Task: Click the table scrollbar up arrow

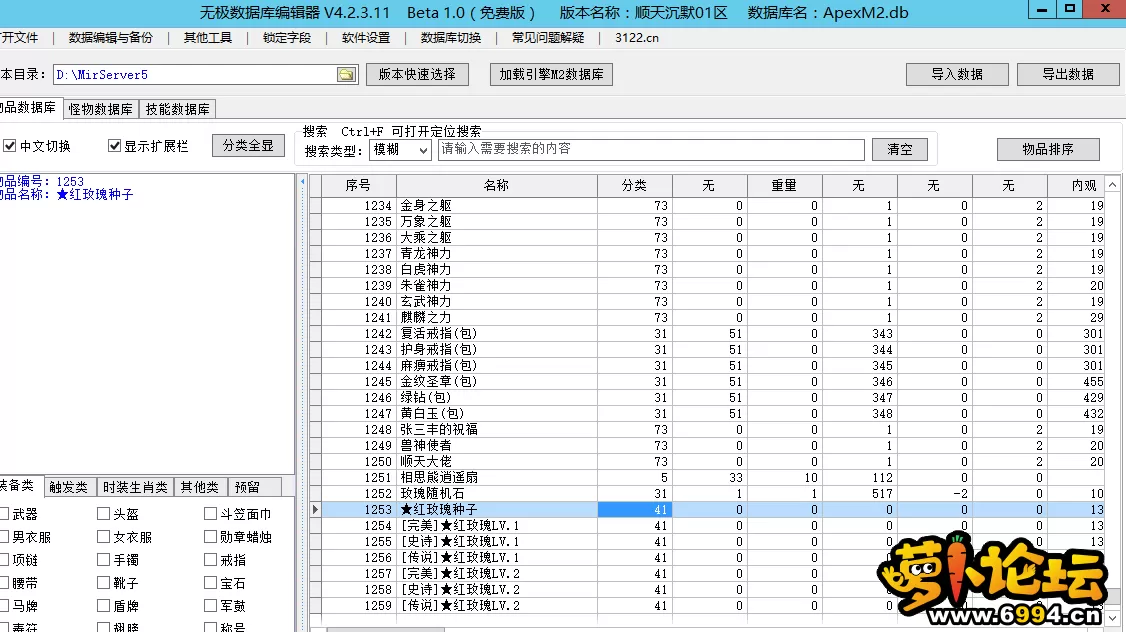Action: coord(1112,185)
